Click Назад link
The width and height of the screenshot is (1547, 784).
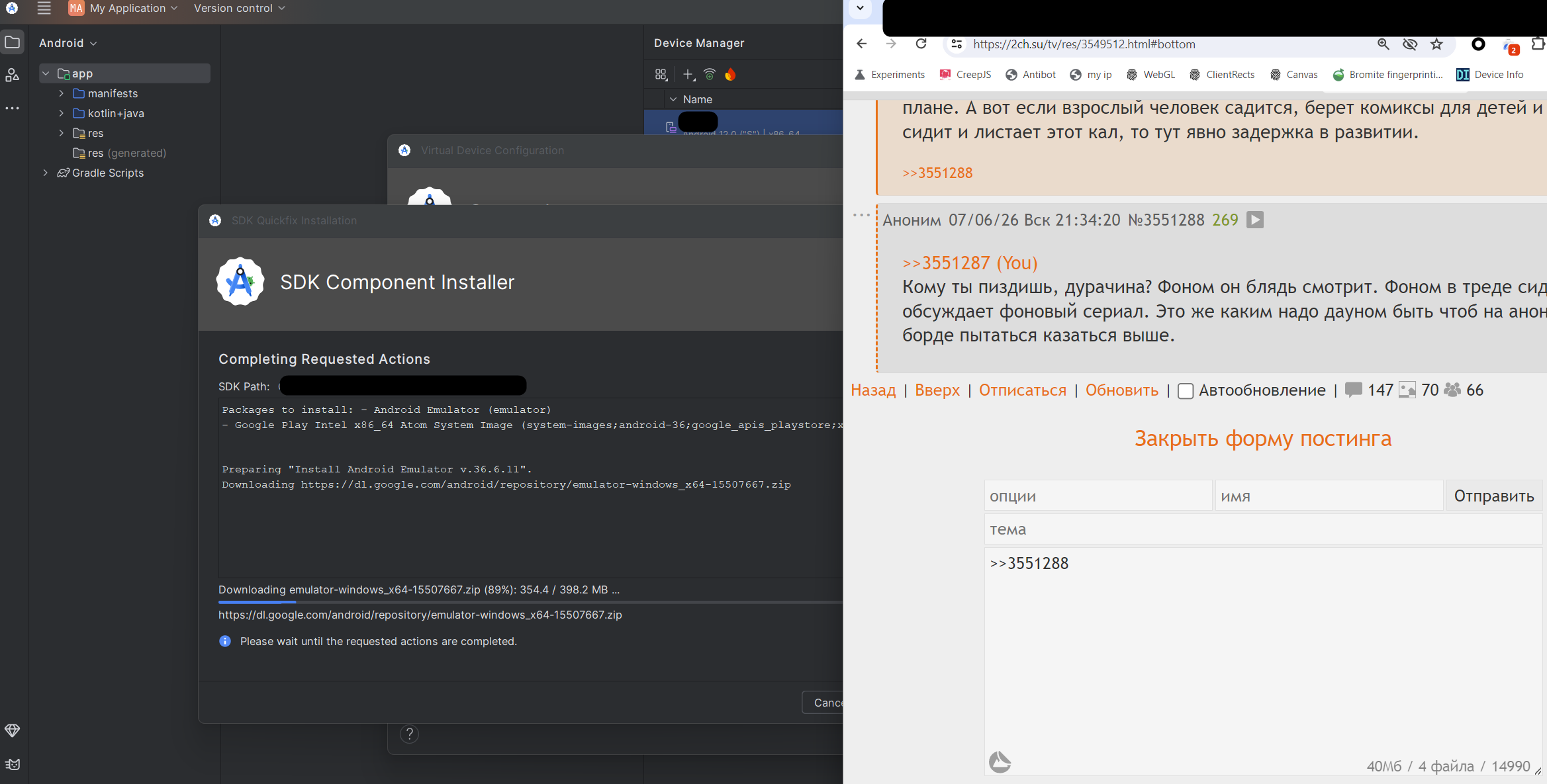(x=873, y=390)
